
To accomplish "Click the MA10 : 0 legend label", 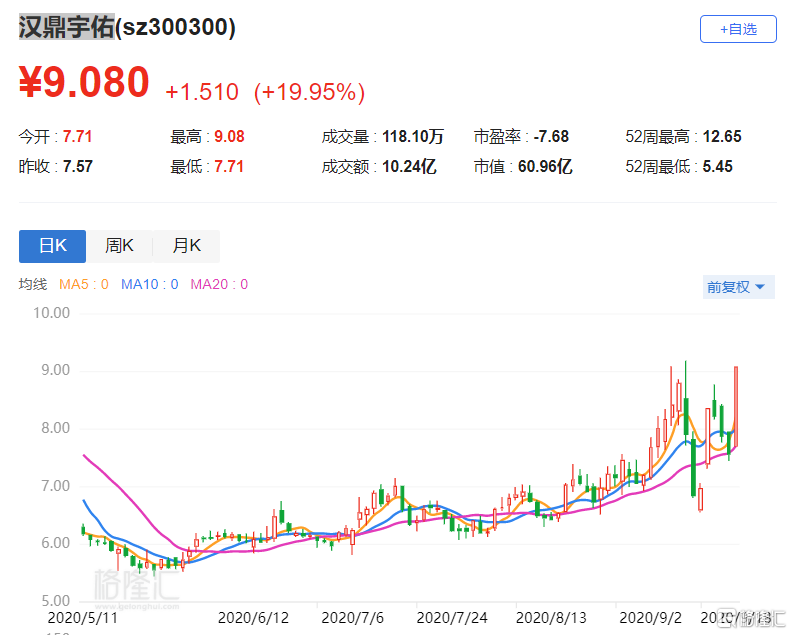I will pos(150,284).
